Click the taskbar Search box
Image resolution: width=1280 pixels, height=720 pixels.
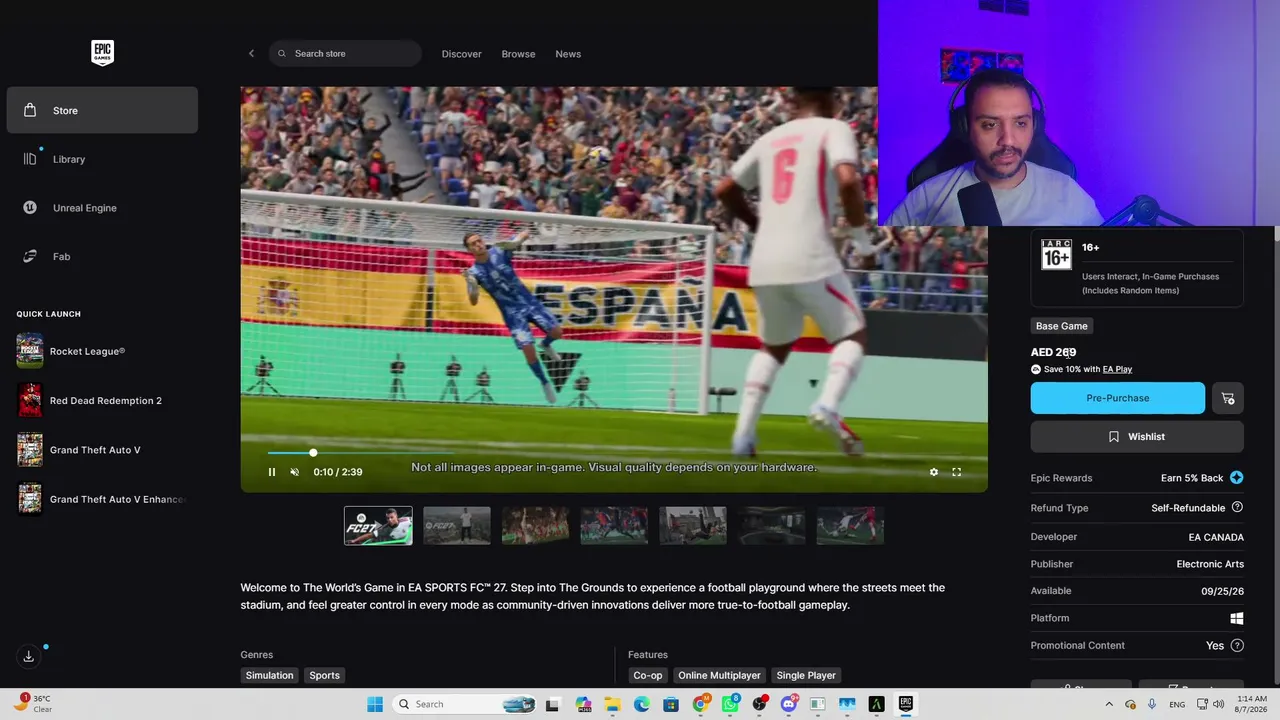click(464, 704)
